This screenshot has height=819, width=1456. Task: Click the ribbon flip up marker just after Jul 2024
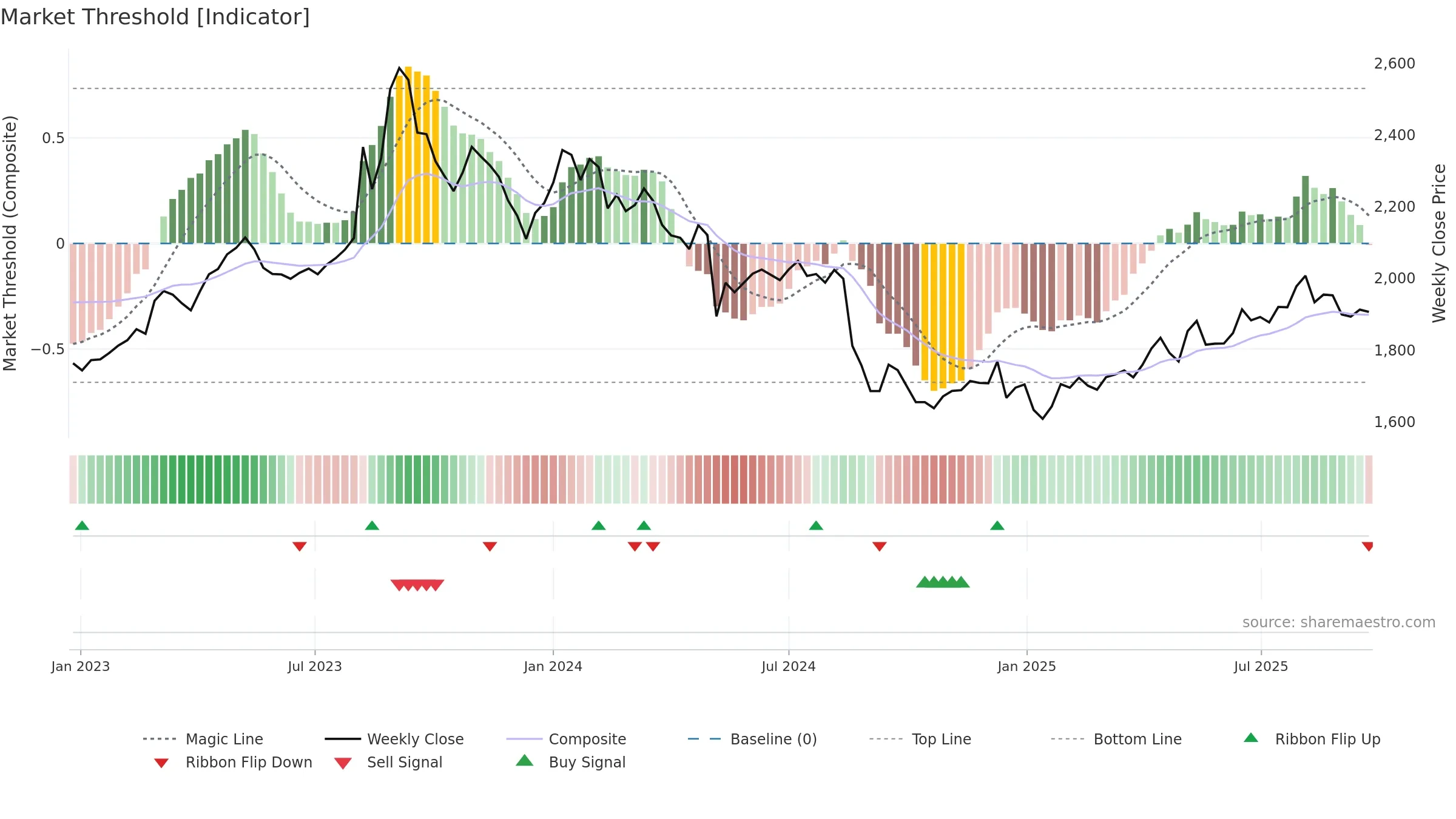[x=816, y=525]
